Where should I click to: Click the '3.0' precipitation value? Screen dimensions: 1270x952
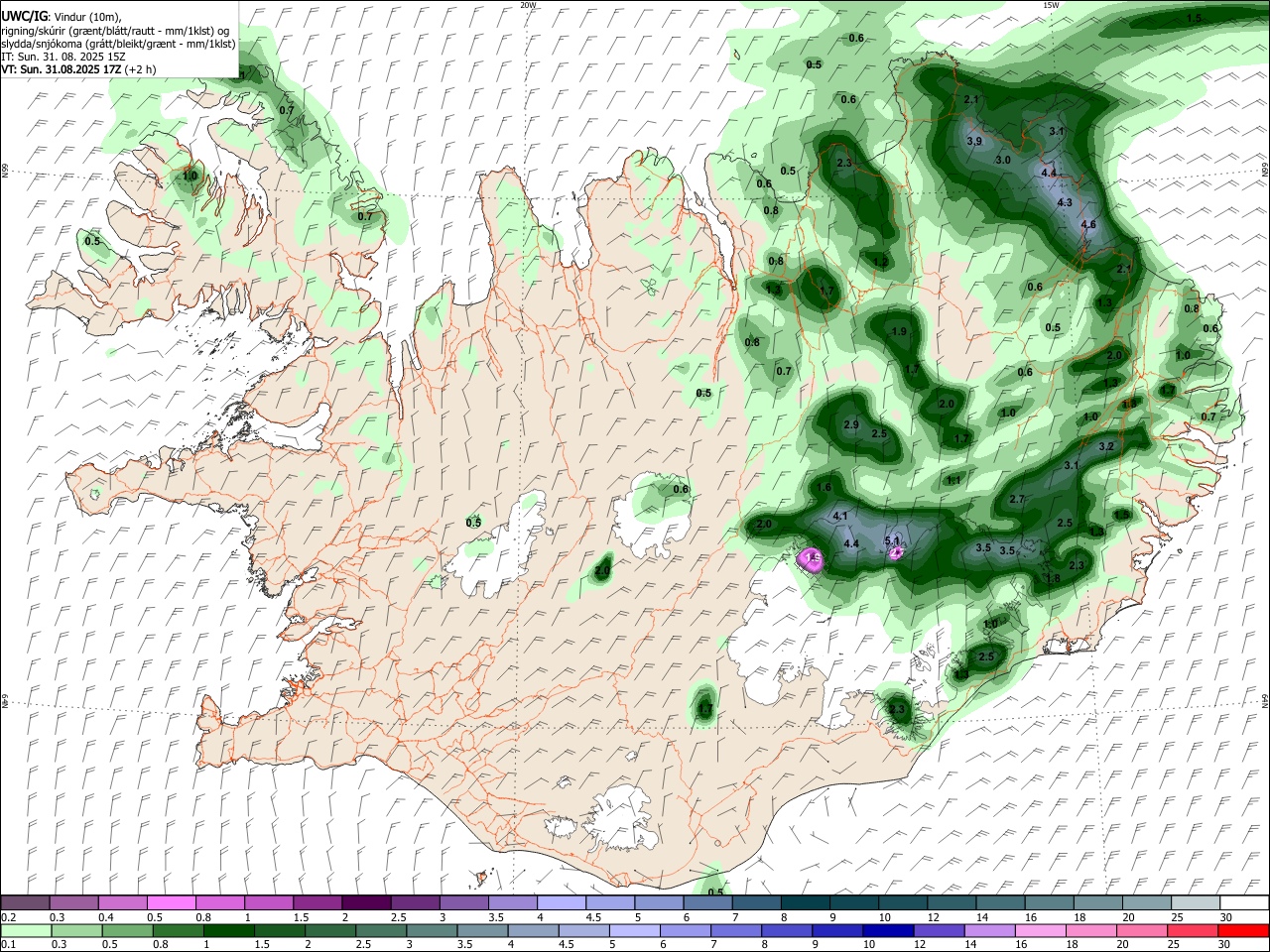tap(1002, 160)
